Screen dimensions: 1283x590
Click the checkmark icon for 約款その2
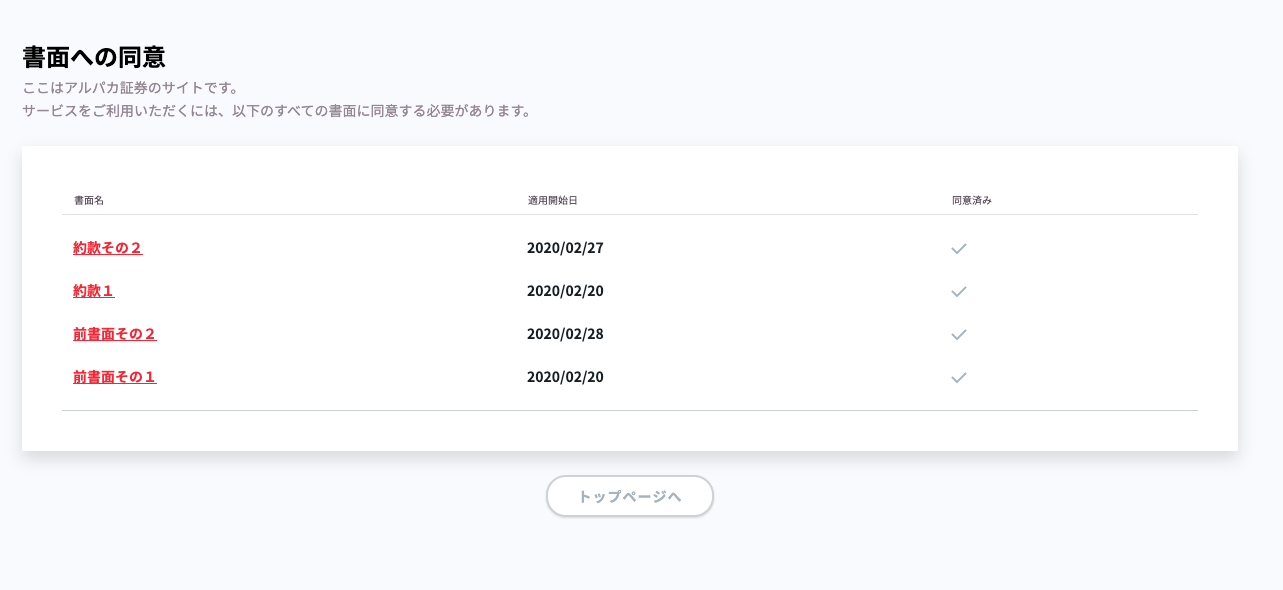coord(958,248)
